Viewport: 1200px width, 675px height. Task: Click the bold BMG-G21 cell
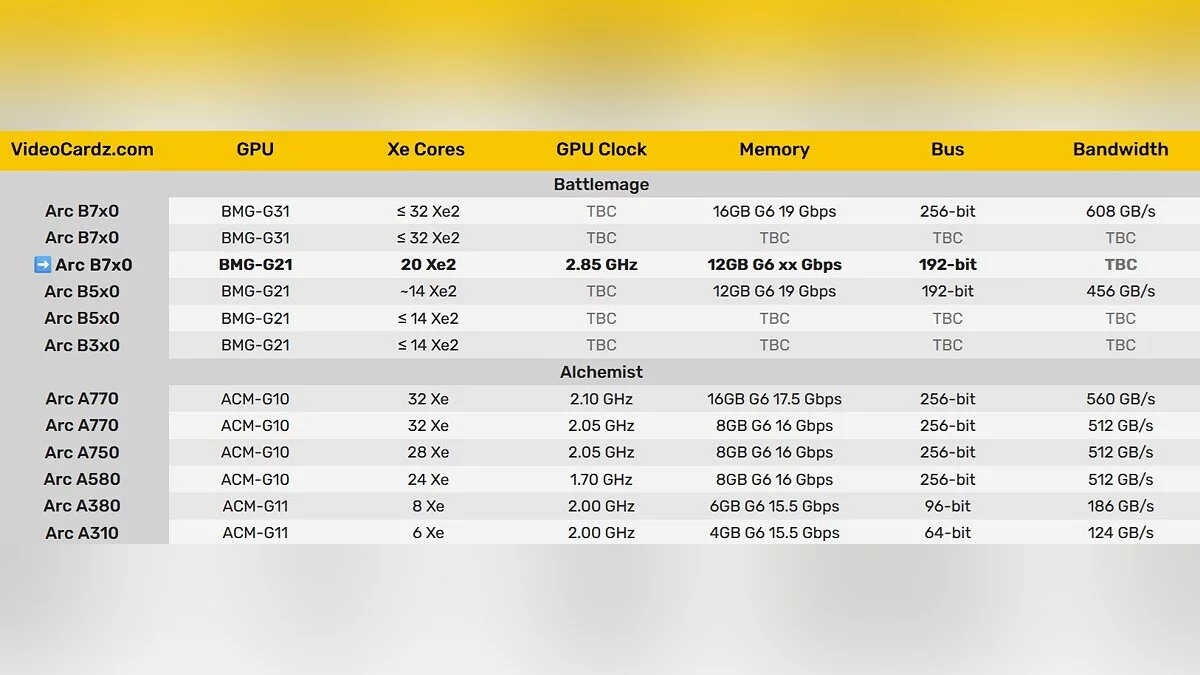(255, 265)
